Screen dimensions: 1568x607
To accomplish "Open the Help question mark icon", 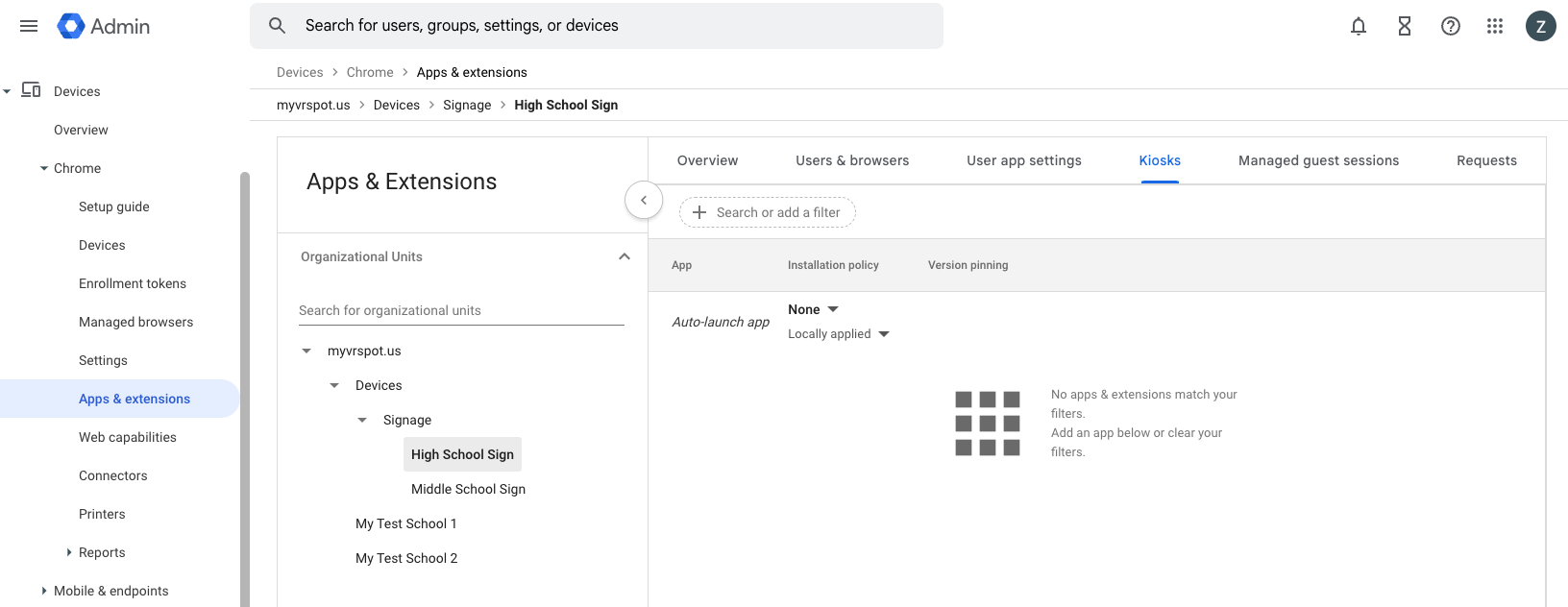I will pyautogui.click(x=1450, y=26).
